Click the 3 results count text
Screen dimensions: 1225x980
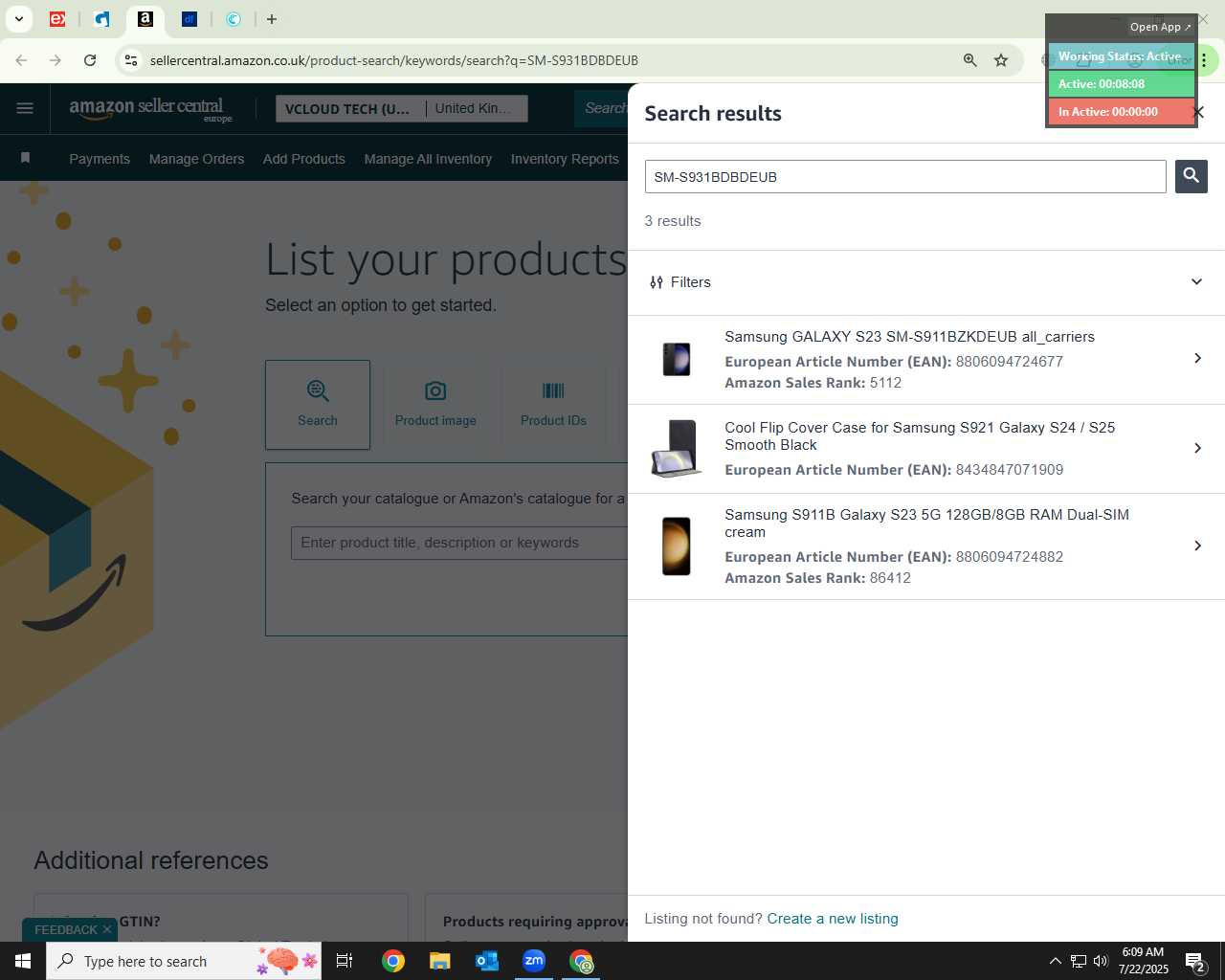[x=673, y=221]
